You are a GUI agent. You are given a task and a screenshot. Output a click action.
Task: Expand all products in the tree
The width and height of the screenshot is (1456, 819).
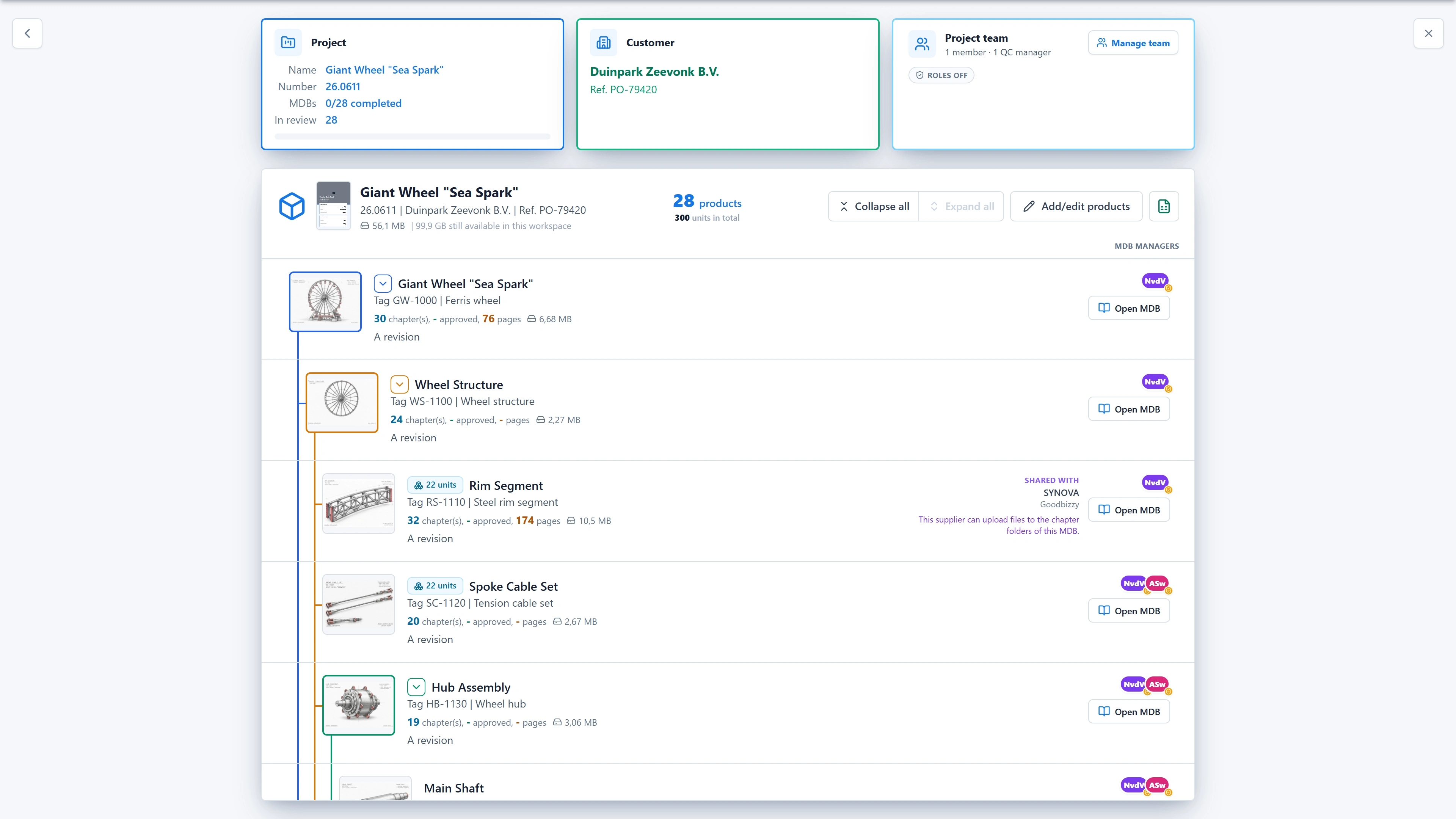pyautogui.click(x=962, y=206)
